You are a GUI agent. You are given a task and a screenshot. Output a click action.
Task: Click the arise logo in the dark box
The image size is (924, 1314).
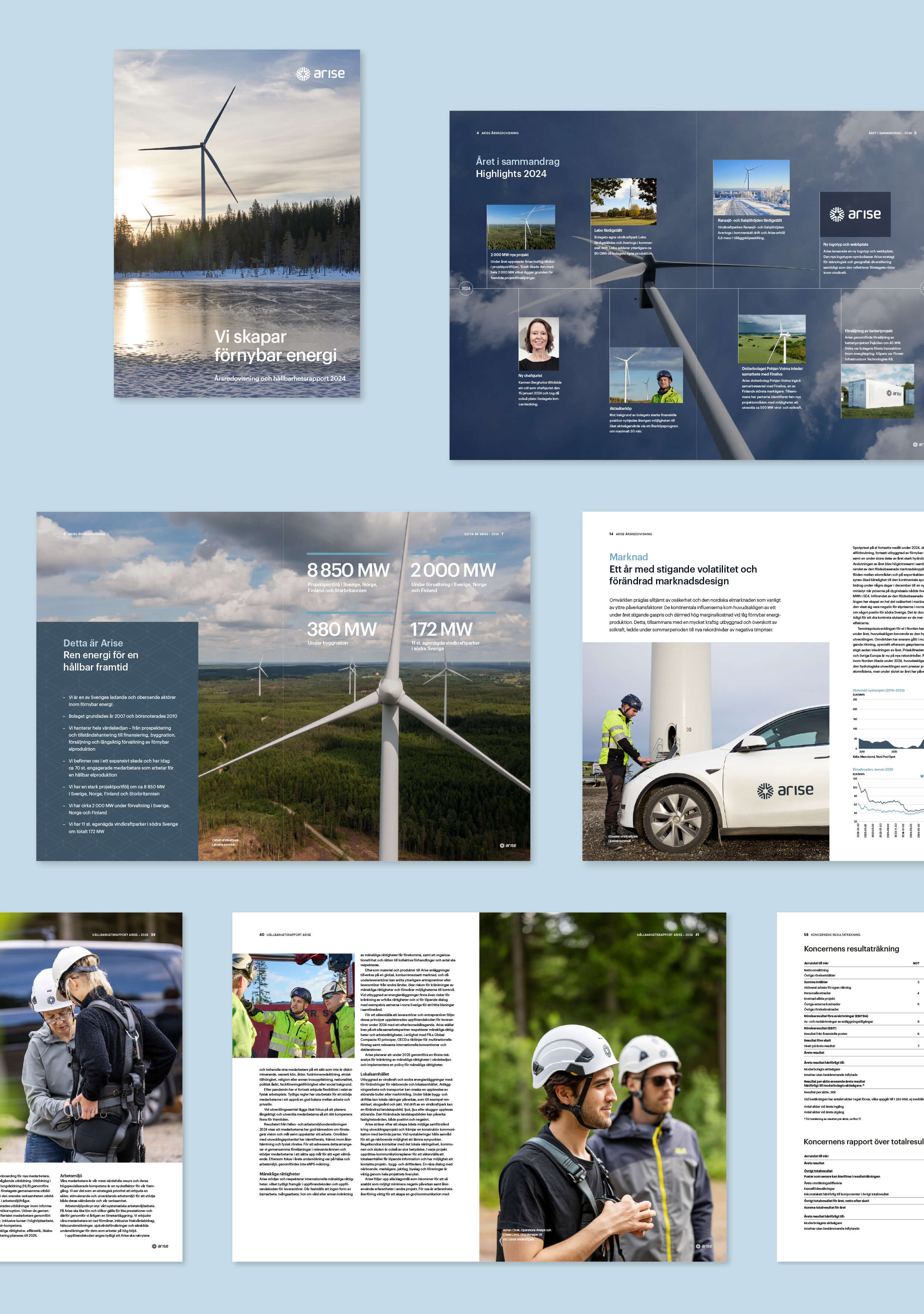(x=855, y=214)
